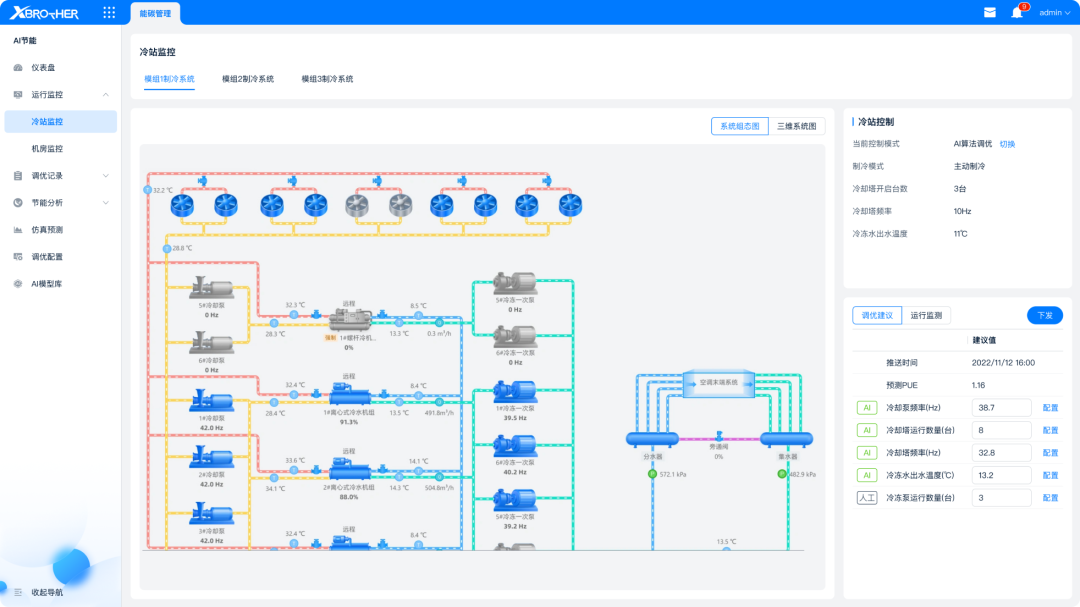Toggle to 三维系统图 view
Image resolution: width=1080 pixels, height=607 pixels.
(796, 126)
